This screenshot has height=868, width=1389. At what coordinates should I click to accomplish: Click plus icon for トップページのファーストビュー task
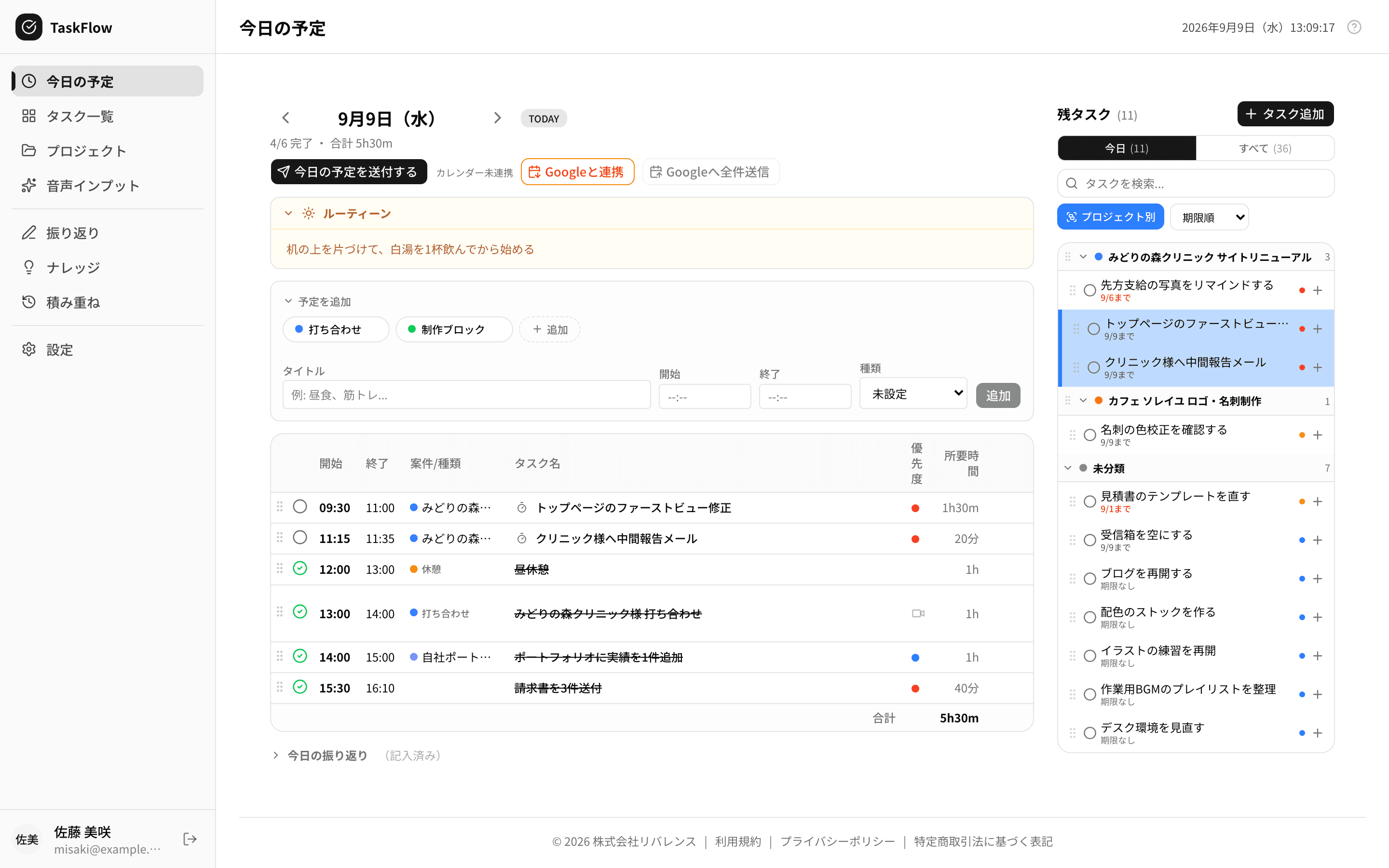click(1318, 329)
